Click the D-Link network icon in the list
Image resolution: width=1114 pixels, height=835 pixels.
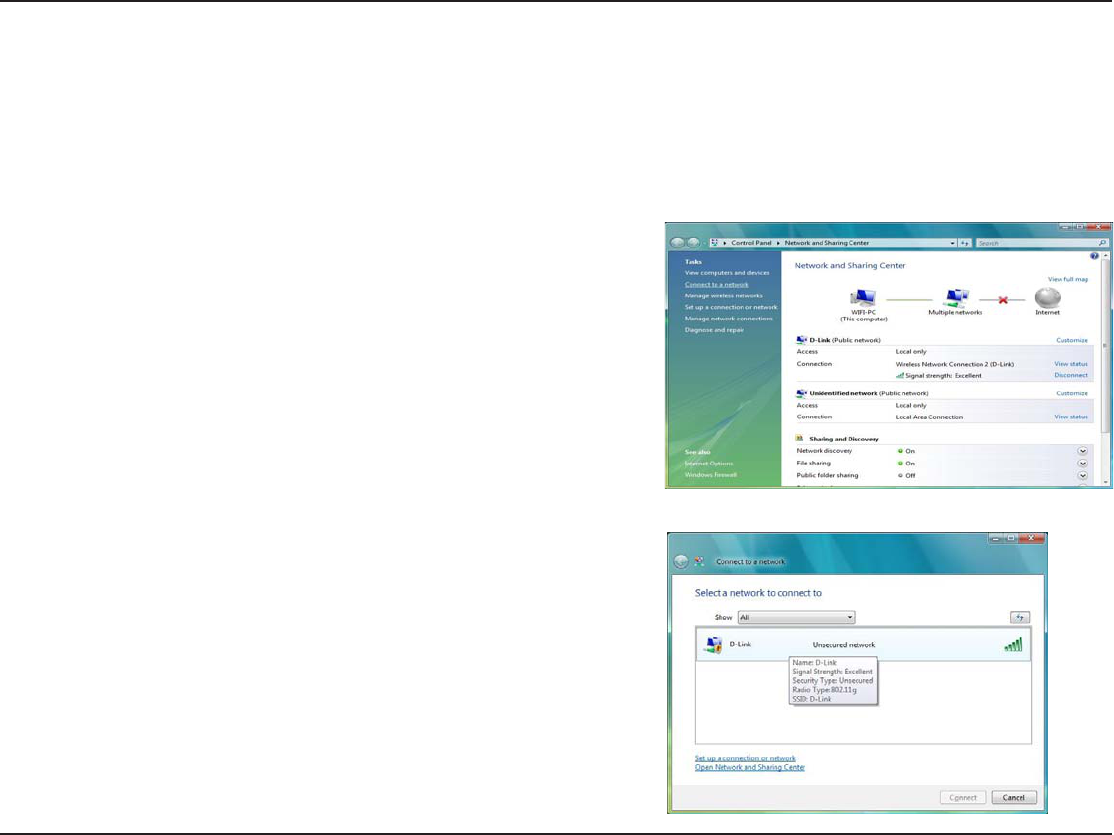coord(713,645)
